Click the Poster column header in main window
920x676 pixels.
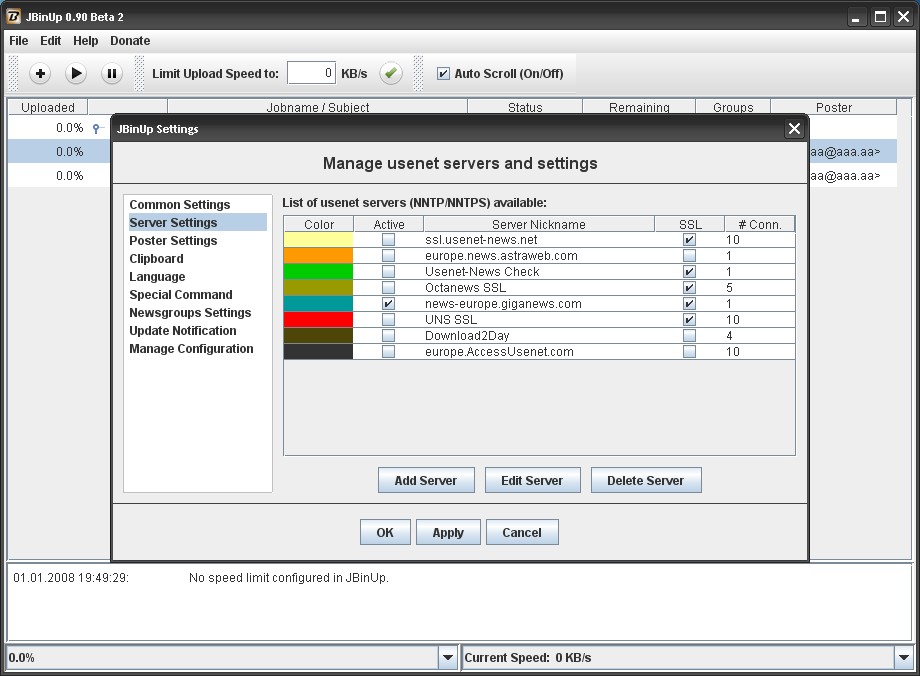click(833, 107)
